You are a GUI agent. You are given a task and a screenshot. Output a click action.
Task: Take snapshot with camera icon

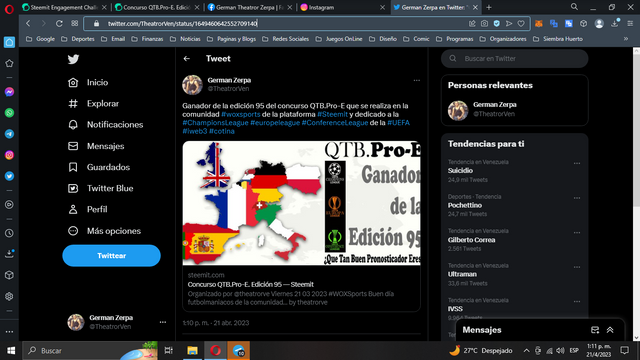(484, 24)
